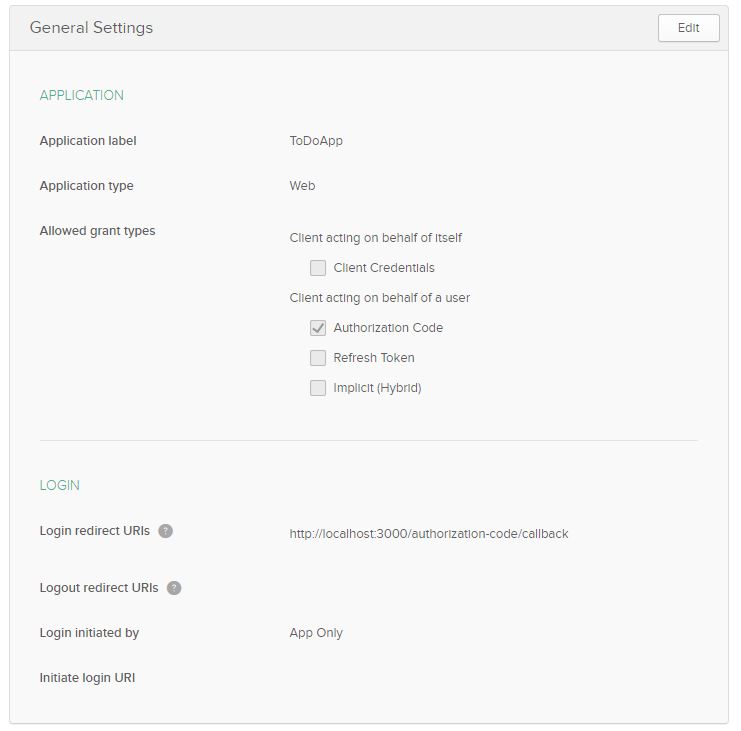The image size is (741, 731).
Task: Open Login redirect URIs help icon
Action: 166,531
